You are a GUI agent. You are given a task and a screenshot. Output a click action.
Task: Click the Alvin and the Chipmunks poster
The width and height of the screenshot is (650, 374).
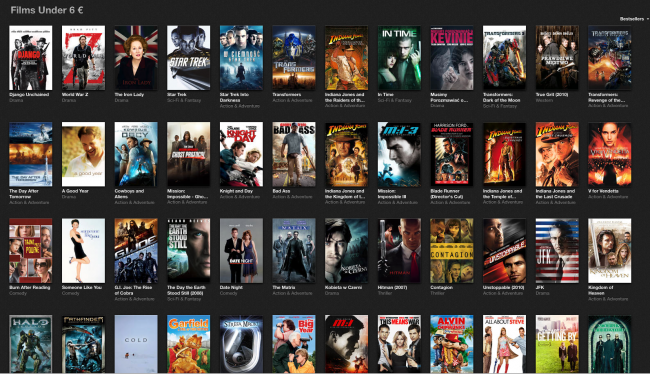pos(452,344)
